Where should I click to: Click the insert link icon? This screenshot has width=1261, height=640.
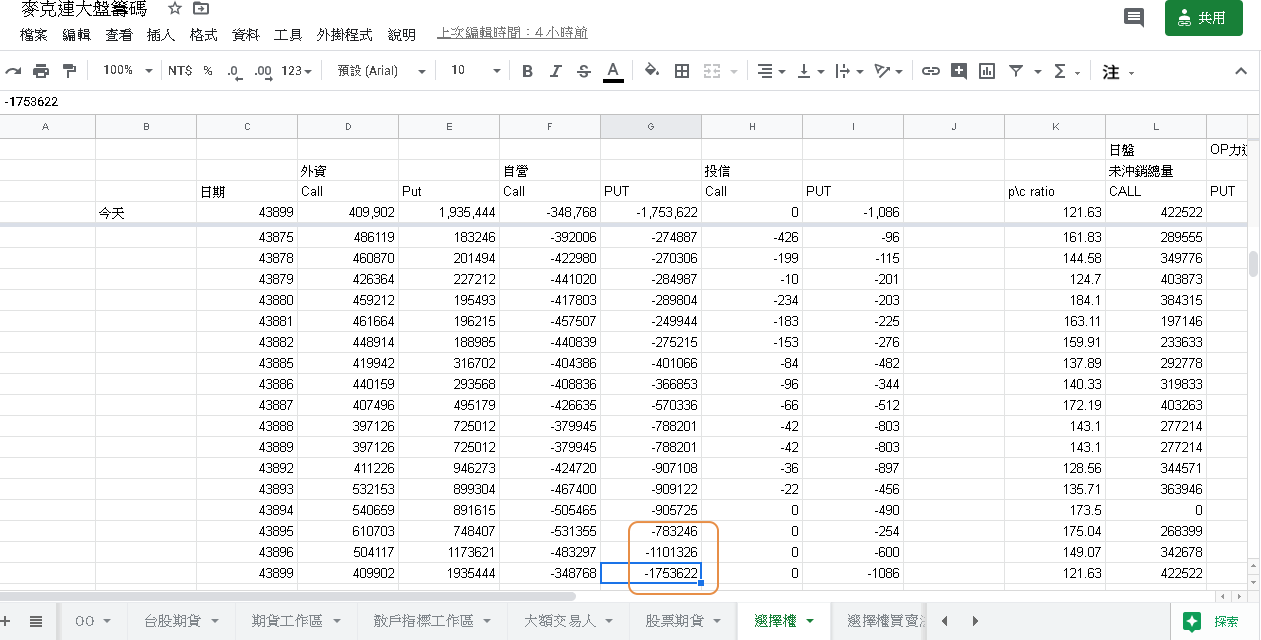(931, 71)
